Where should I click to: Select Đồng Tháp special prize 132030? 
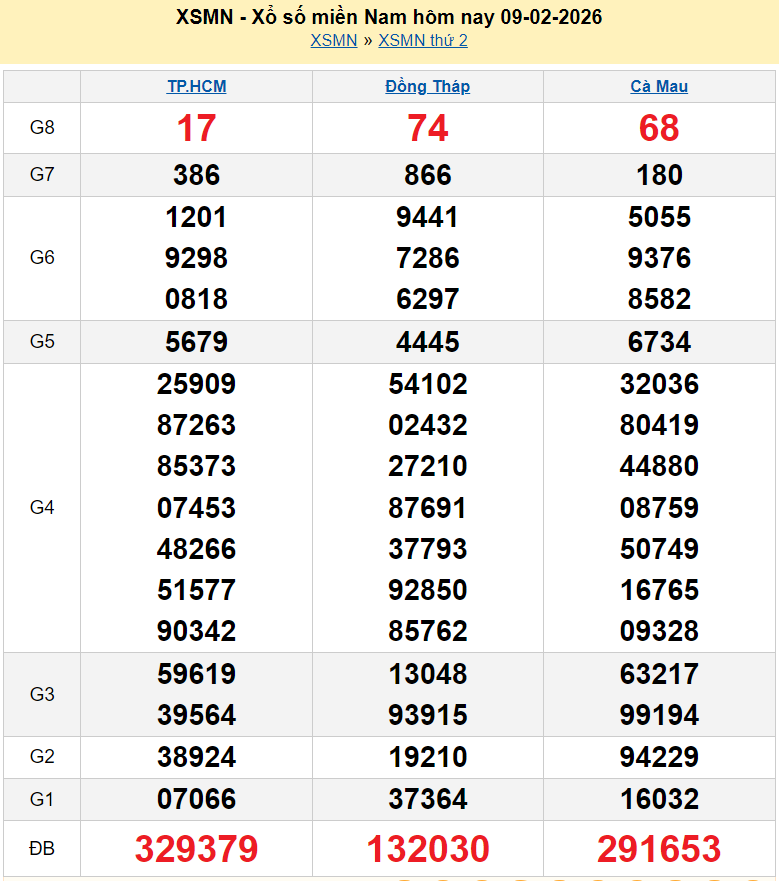427,849
